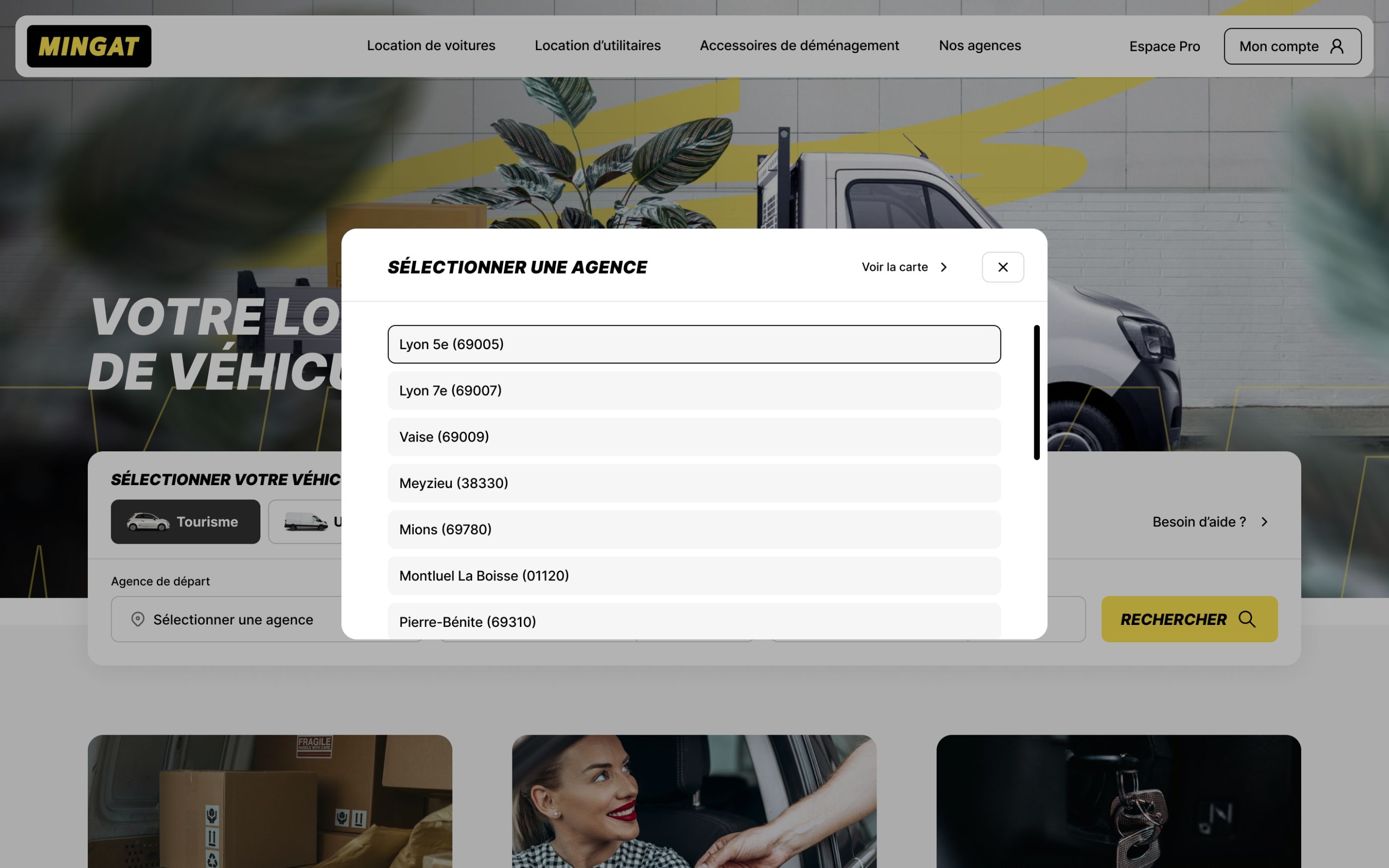
Task: Pick Meyzieu (38330) as departure agency
Action: pos(694,483)
